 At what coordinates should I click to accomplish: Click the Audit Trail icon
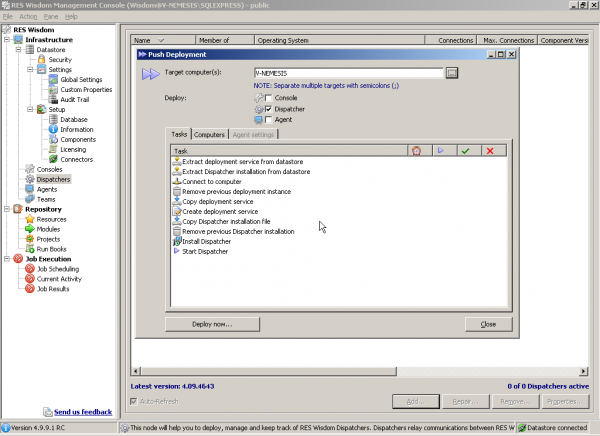pos(54,99)
